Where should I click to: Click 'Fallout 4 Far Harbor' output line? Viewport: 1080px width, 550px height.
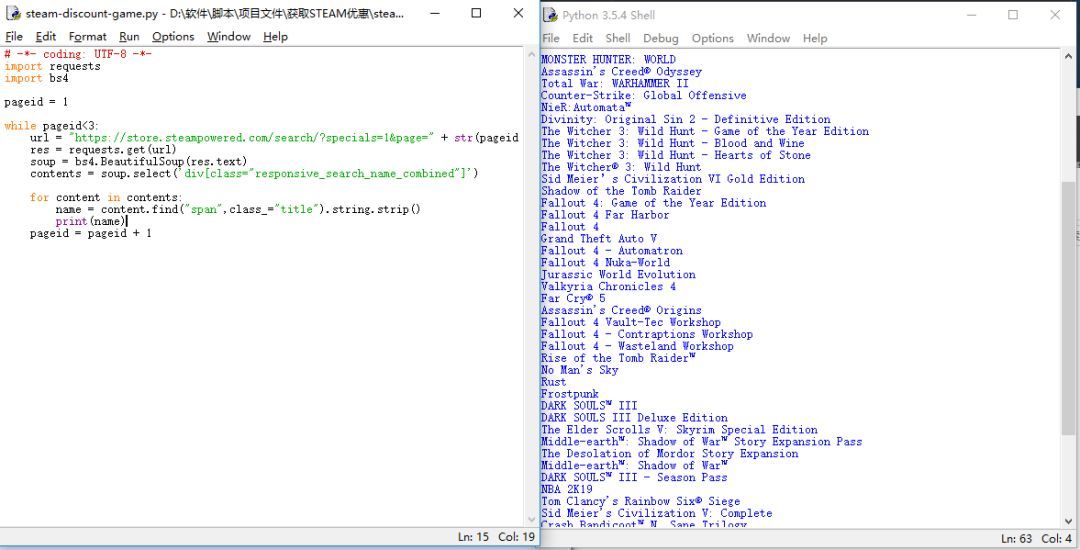605,215
